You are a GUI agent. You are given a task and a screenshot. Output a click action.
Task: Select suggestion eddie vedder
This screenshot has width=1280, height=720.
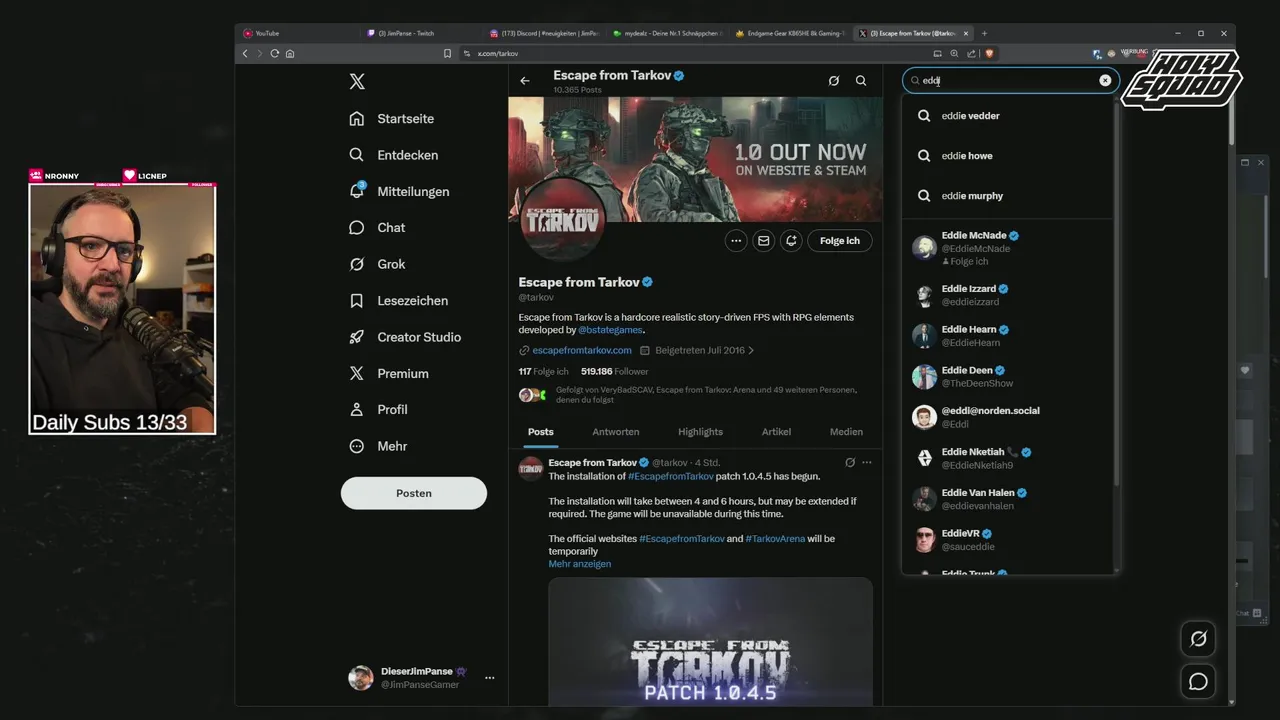pos(1008,116)
